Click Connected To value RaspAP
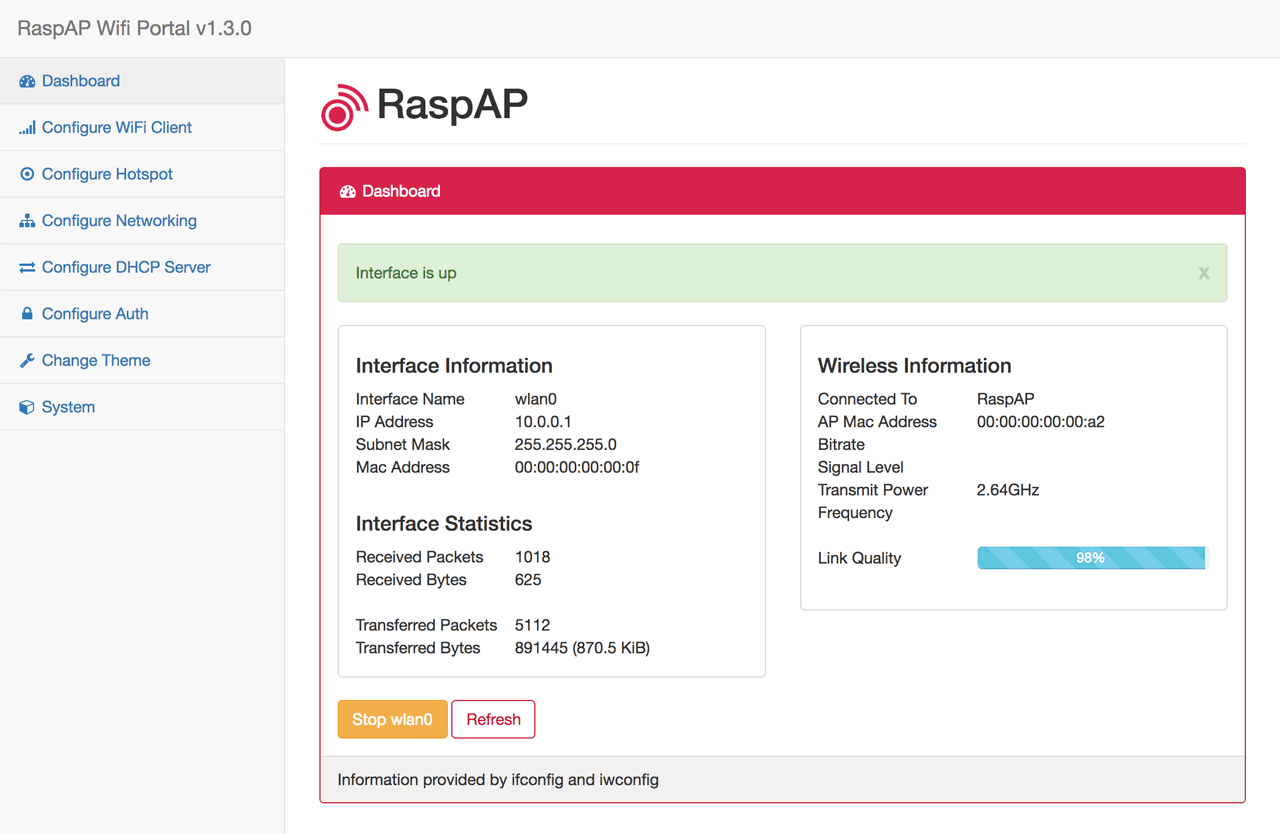 [x=1006, y=399]
